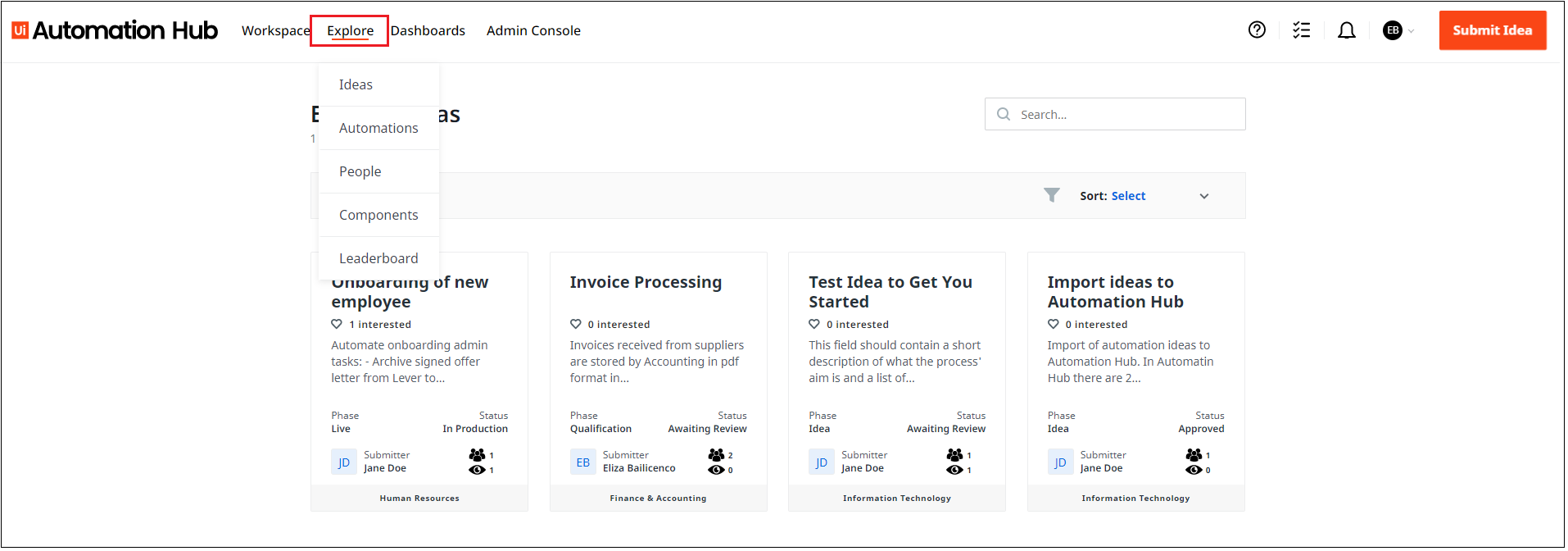Select Leaderboard from Explore dropdown

click(378, 258)
